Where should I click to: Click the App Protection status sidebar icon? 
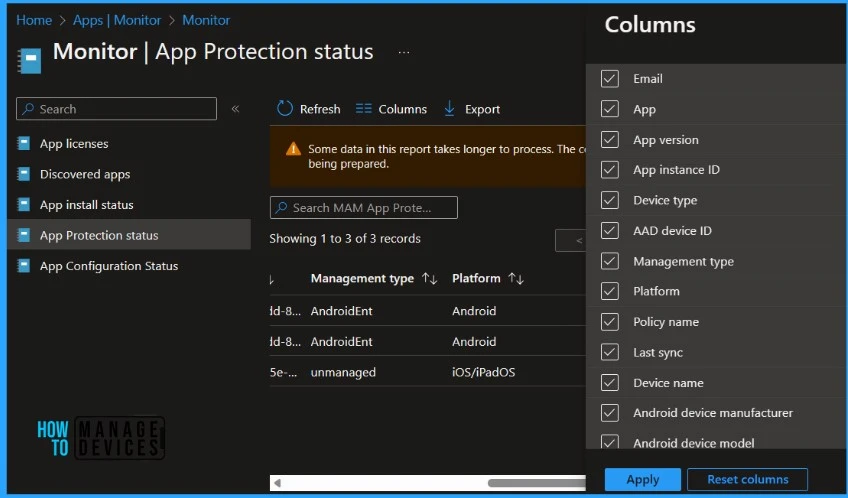[23, 235]
